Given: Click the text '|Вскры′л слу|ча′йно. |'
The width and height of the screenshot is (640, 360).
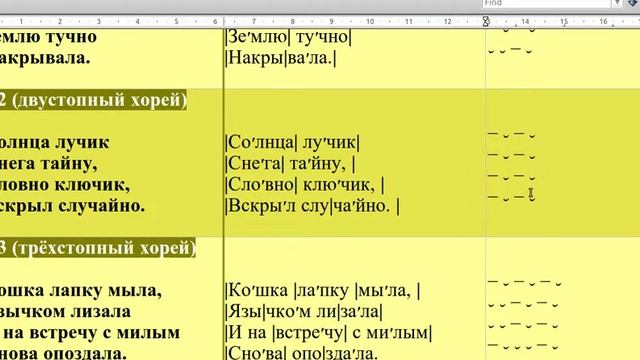Looking at the screenshot, I should click(313, 206).
